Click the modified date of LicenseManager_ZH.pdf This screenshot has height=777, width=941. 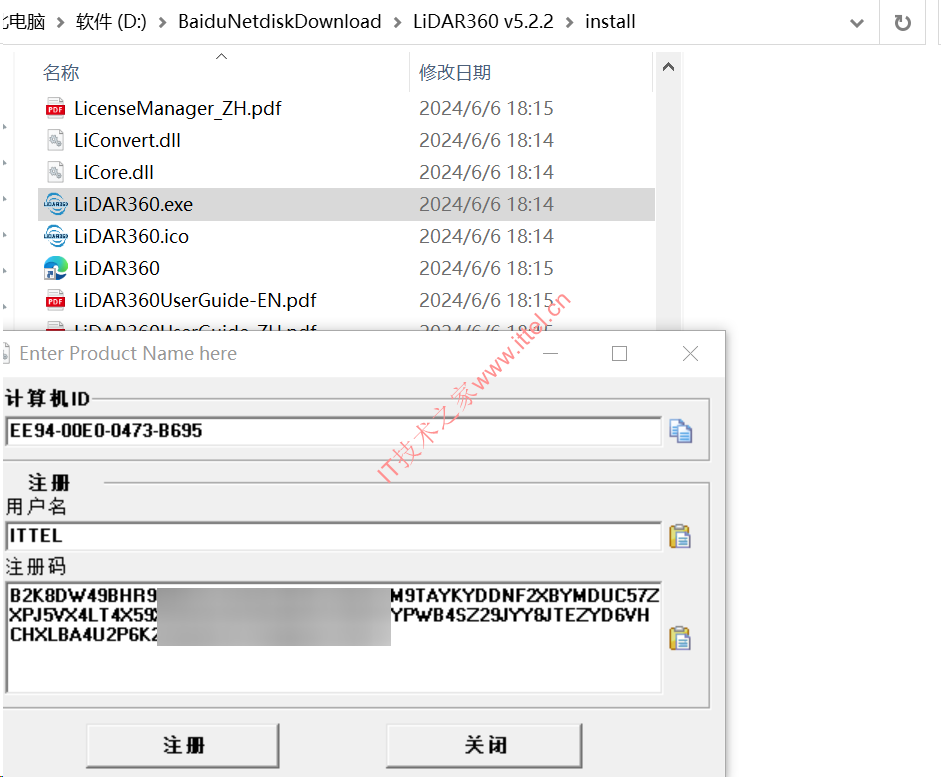tap(486, 109)
